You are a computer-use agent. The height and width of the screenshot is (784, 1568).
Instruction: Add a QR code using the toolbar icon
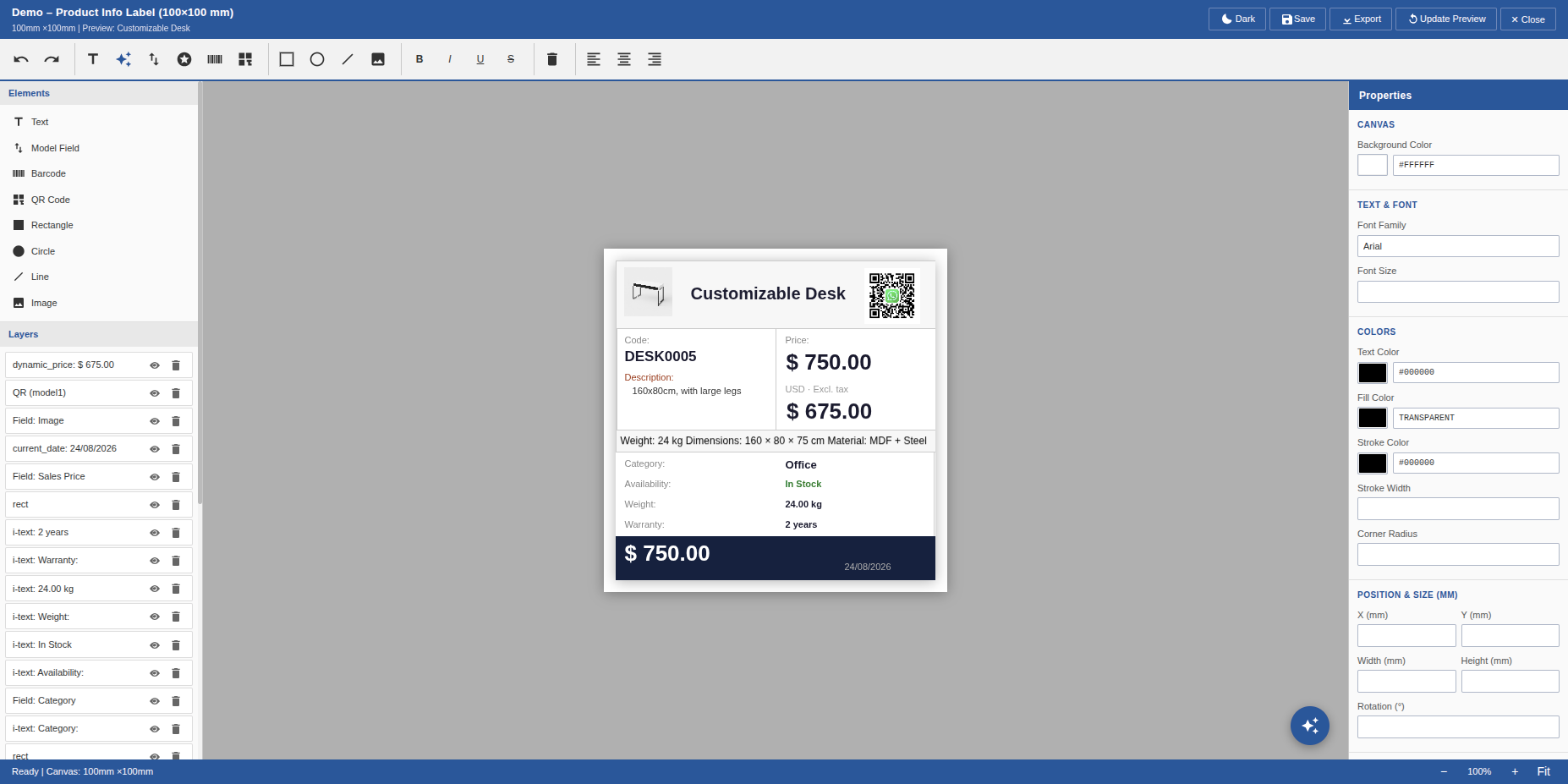click(245, 59)
